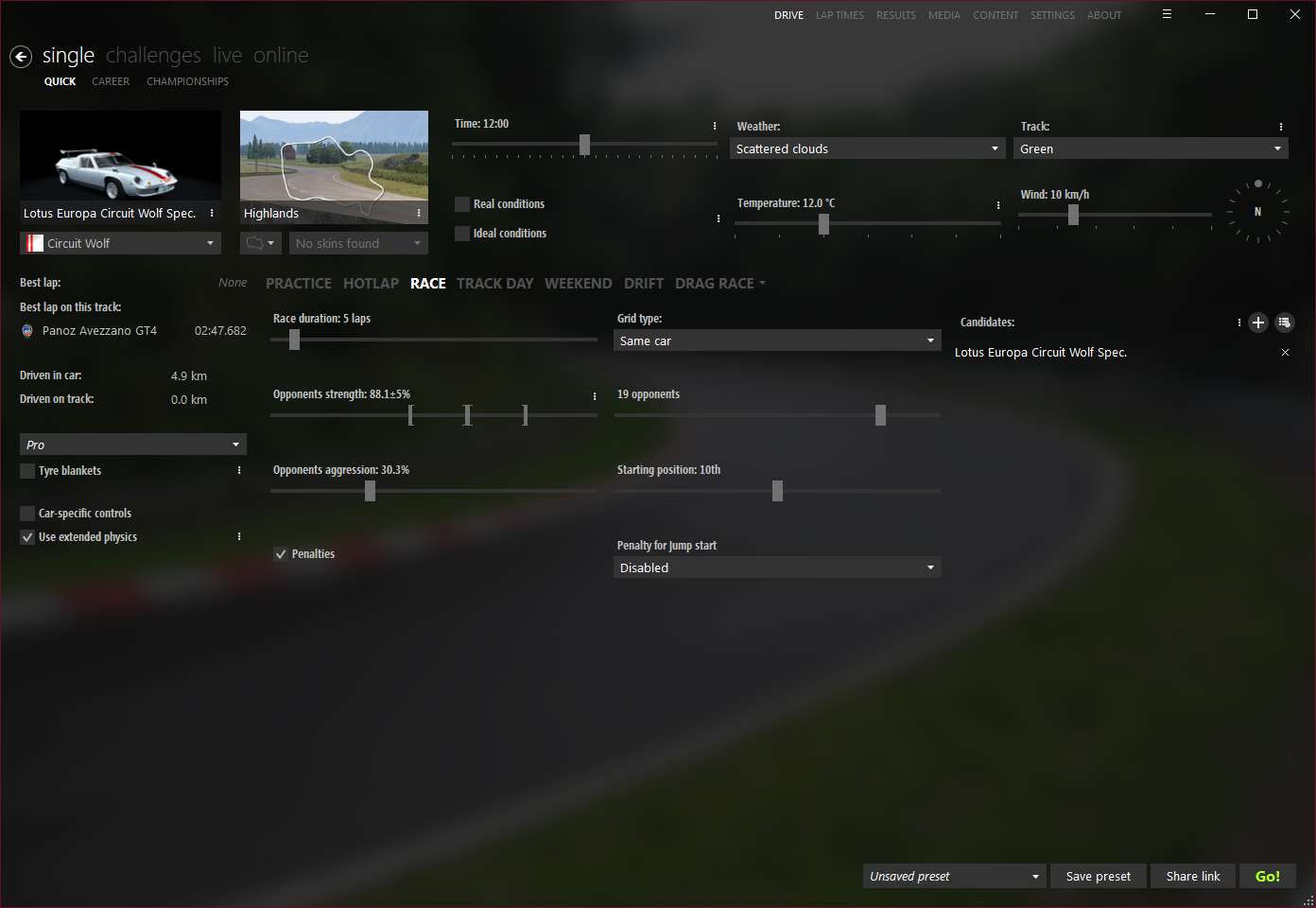Open the RESULTS section
1316x908 pixels.
pyautogui.click(x=896, y=15)
